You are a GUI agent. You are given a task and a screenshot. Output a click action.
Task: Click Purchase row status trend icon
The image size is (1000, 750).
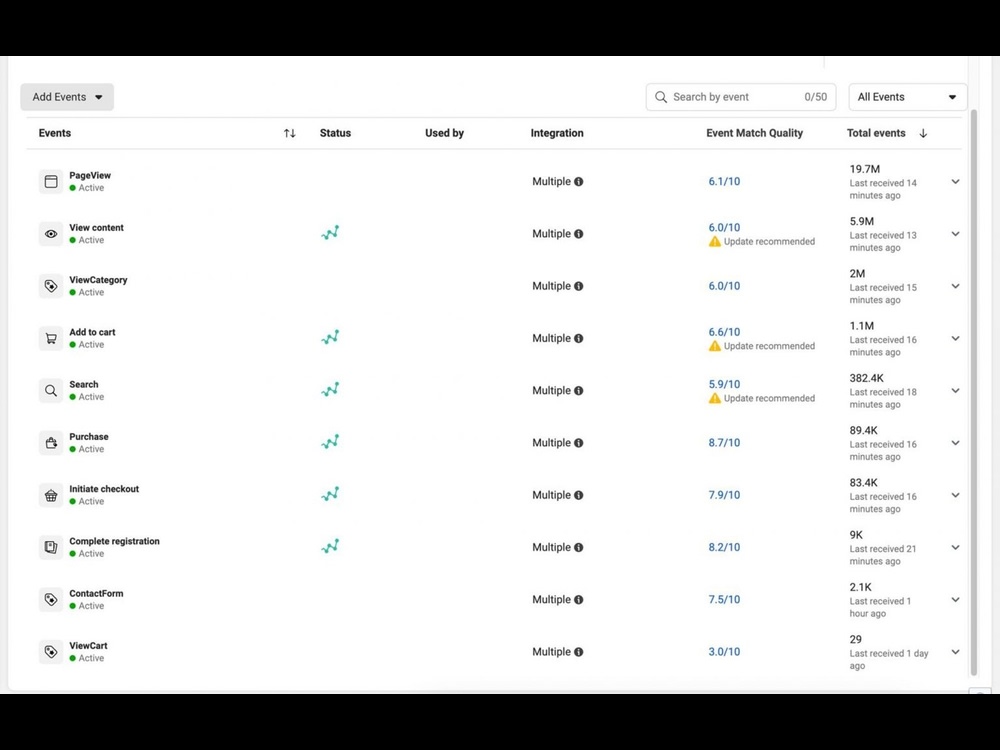(x=330, y=442)
